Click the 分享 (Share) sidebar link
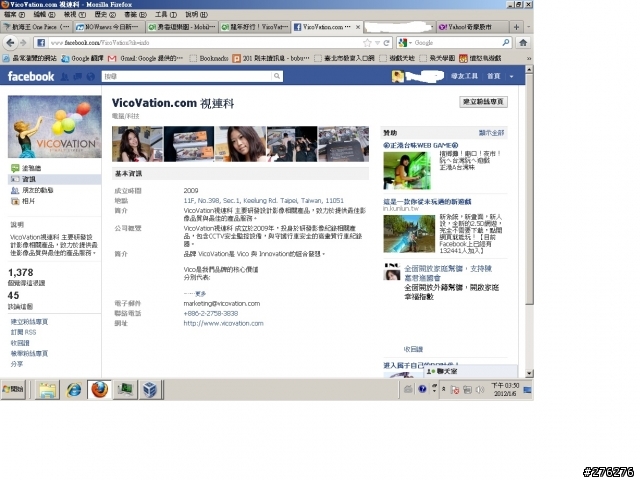Viewport: 640px width, 480px height. 17,364
